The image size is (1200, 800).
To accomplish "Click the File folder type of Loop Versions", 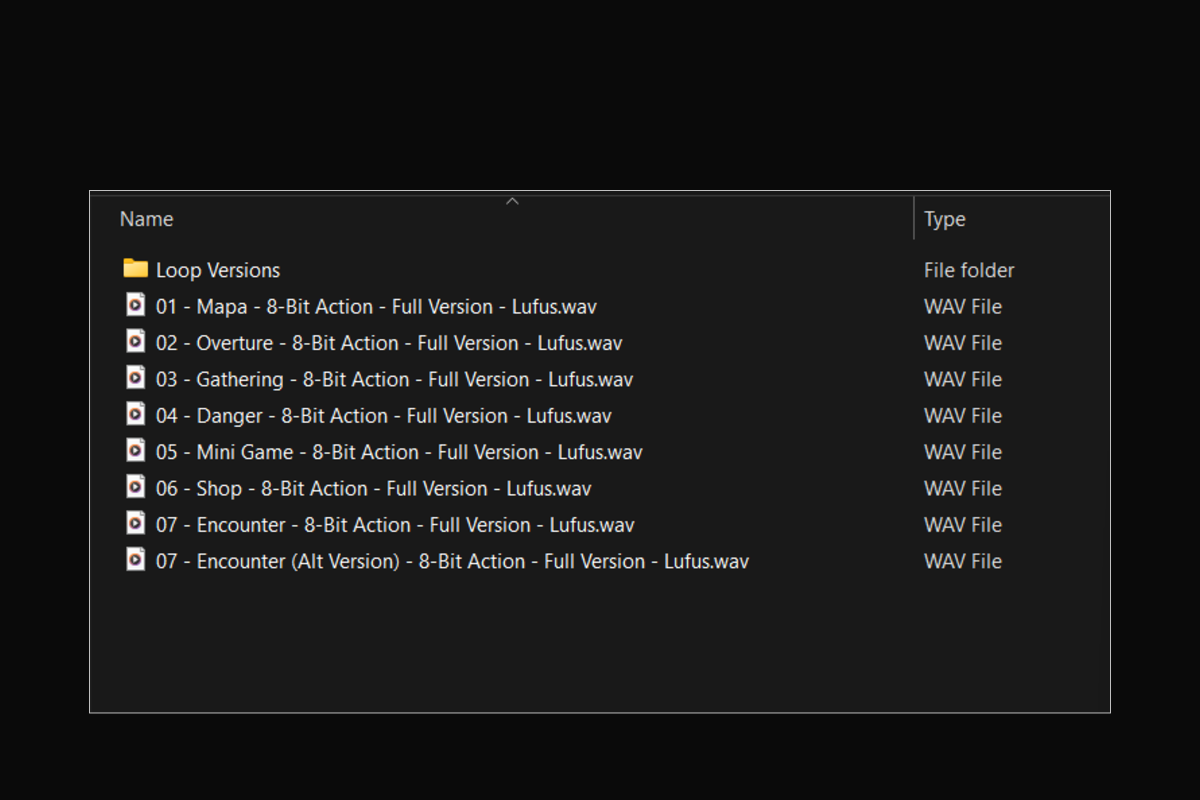I will 969,270.
